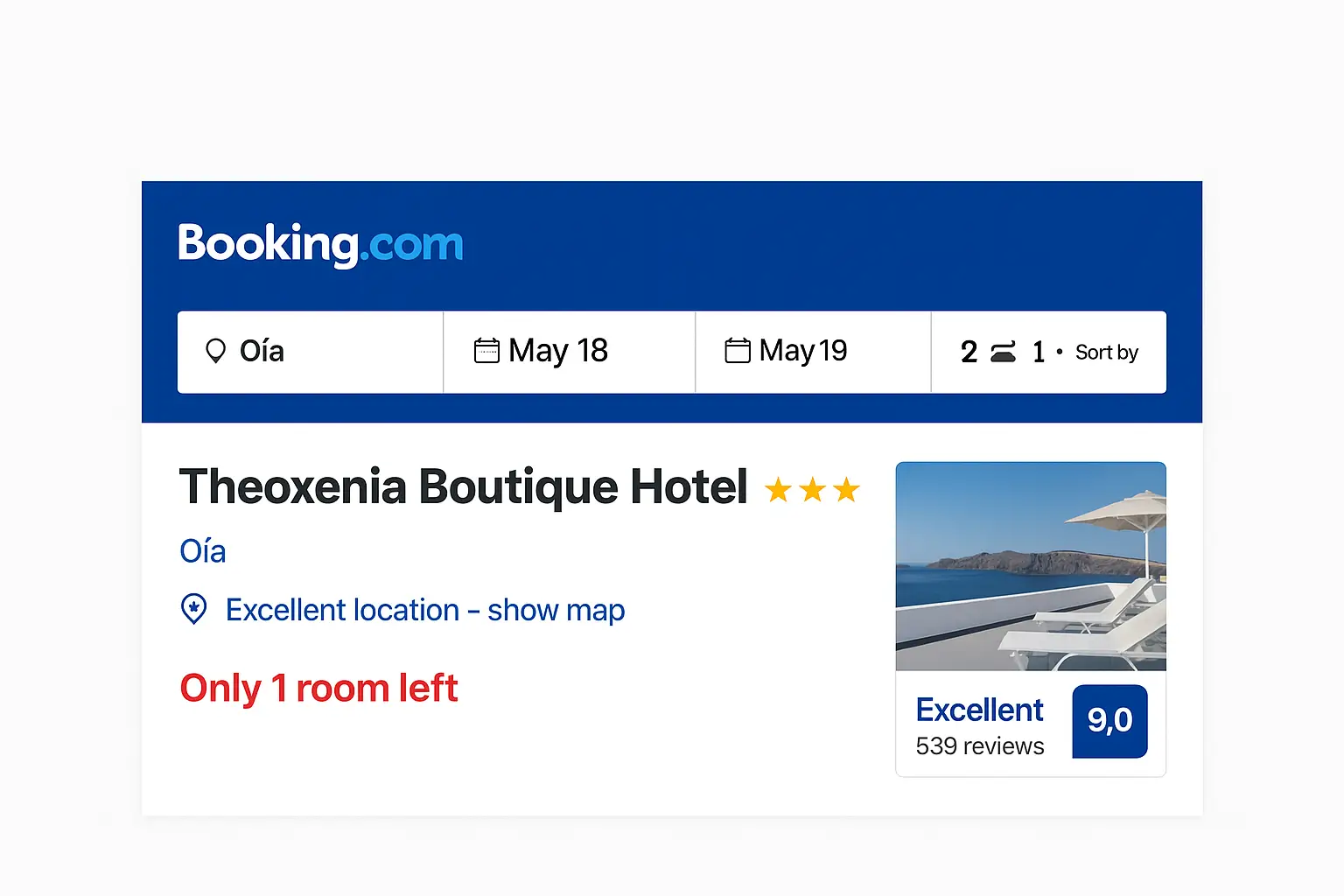
Task: Click the location pin icon in search bar
Action: tap(215, 351)
